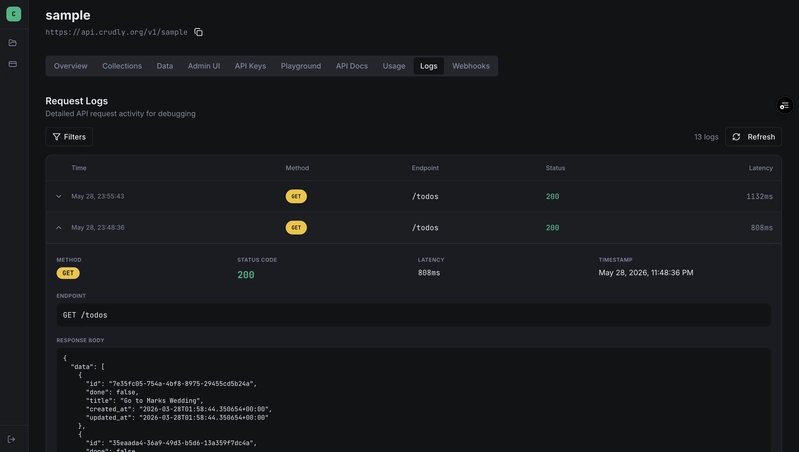Click the Latency column header
Screen dimensions: 799x452
tap(761, 168)
